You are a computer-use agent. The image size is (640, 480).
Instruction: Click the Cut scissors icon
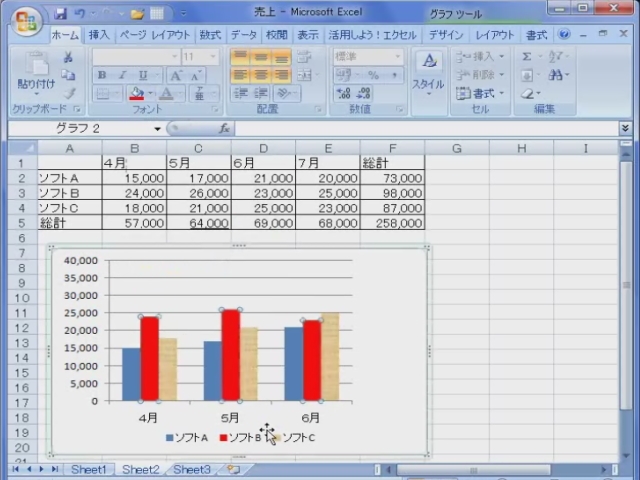[x=68, y=58]
